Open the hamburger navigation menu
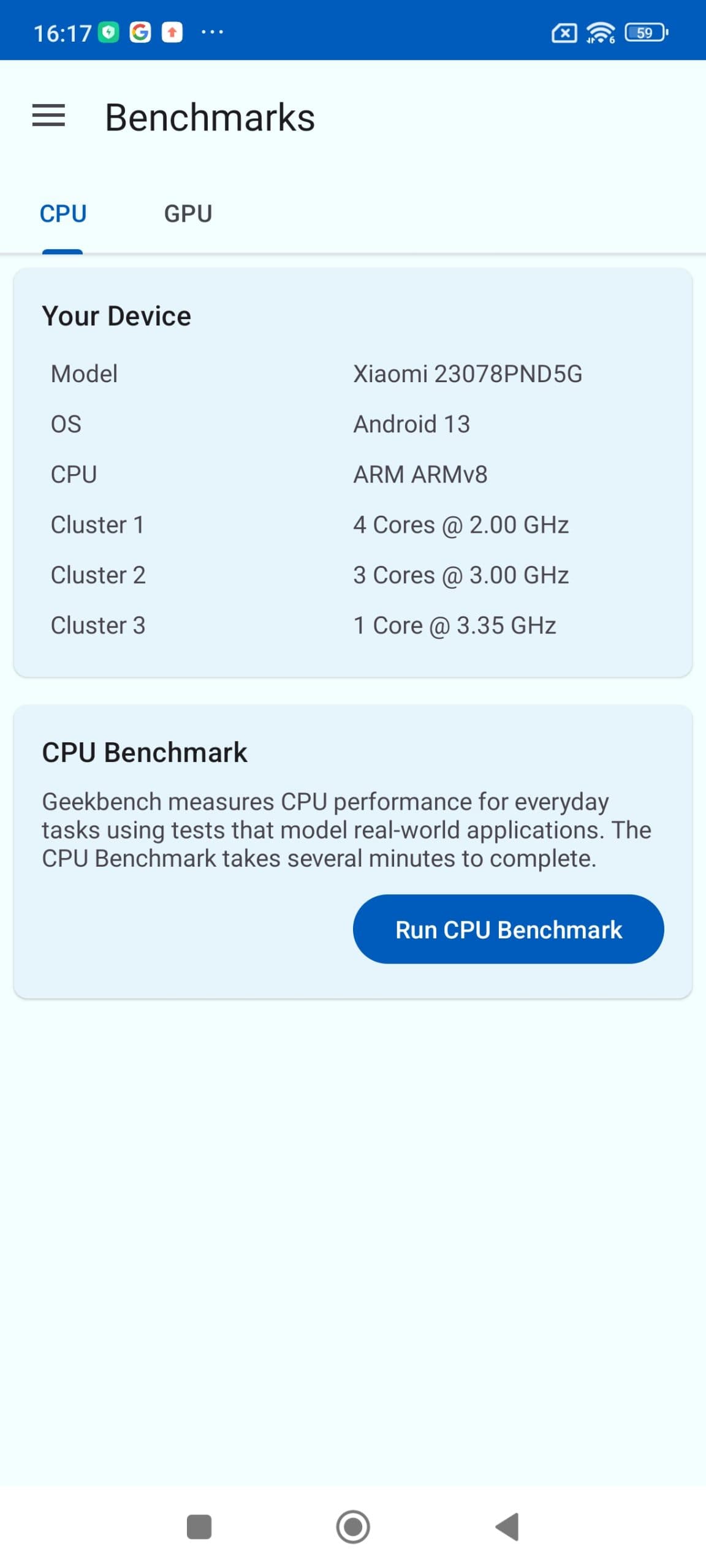Viewport: 706px width, 1568px height. pos(48,116)
